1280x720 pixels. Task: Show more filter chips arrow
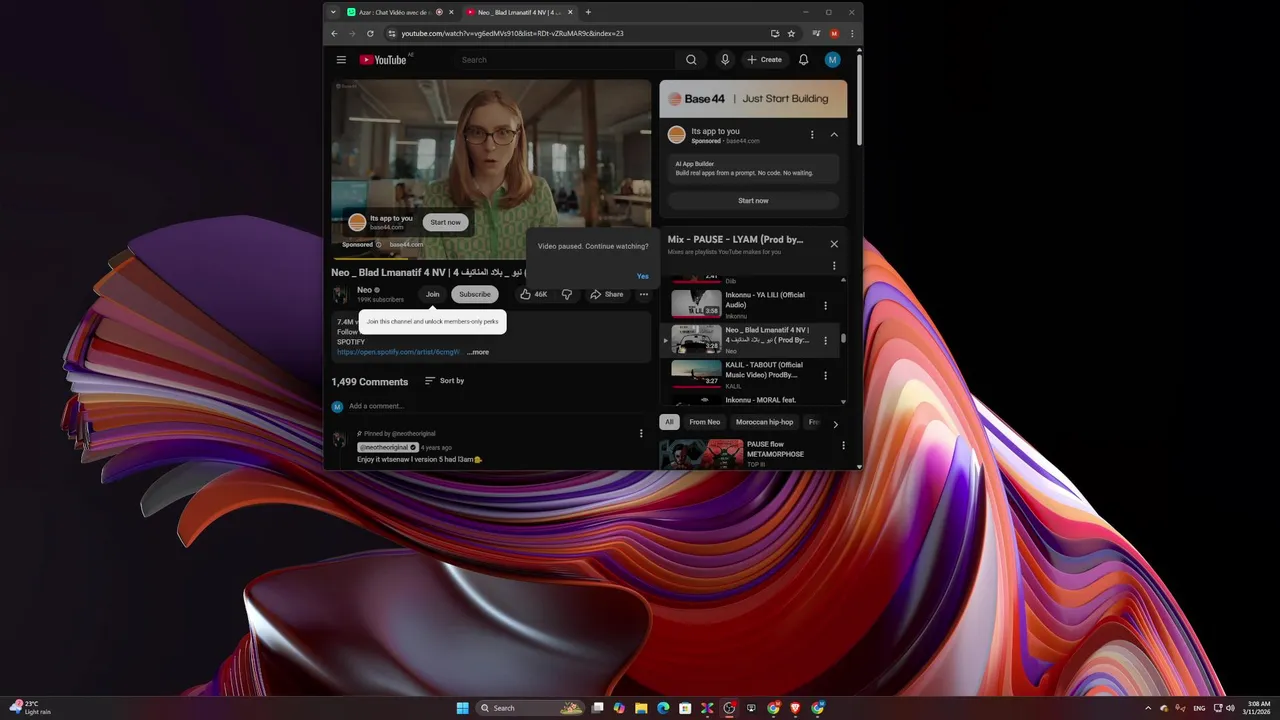point(836,424)
